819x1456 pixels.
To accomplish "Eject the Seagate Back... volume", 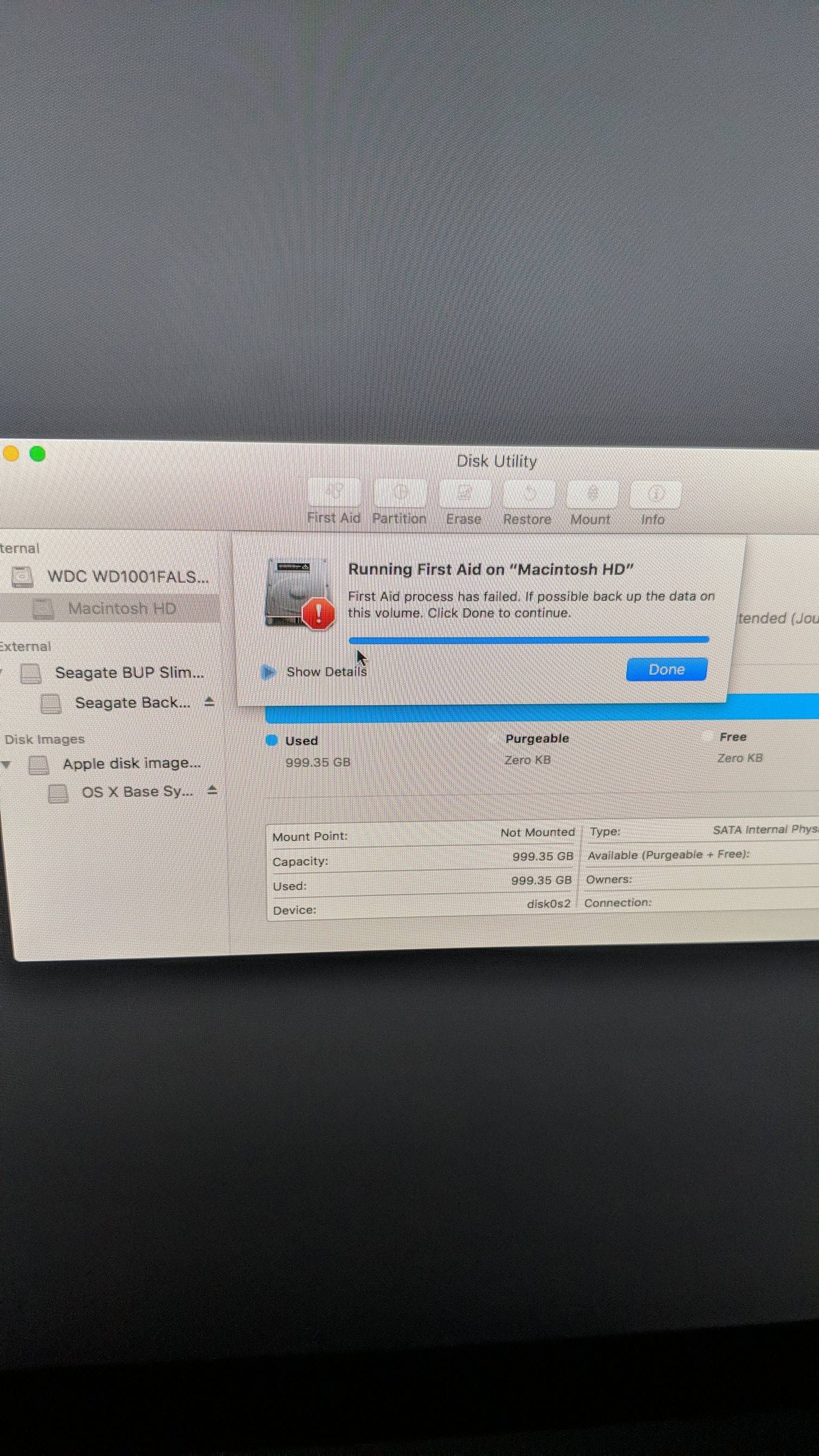I will [x=209, y=701].
